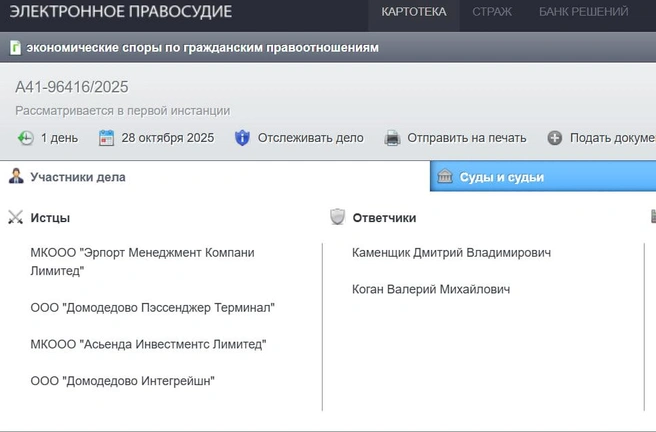Viewport: 656px width, 432px height.
Task: Open plaintiff ООО "Домодедово Интегрейшн"
Action: [x=123, y=381]
